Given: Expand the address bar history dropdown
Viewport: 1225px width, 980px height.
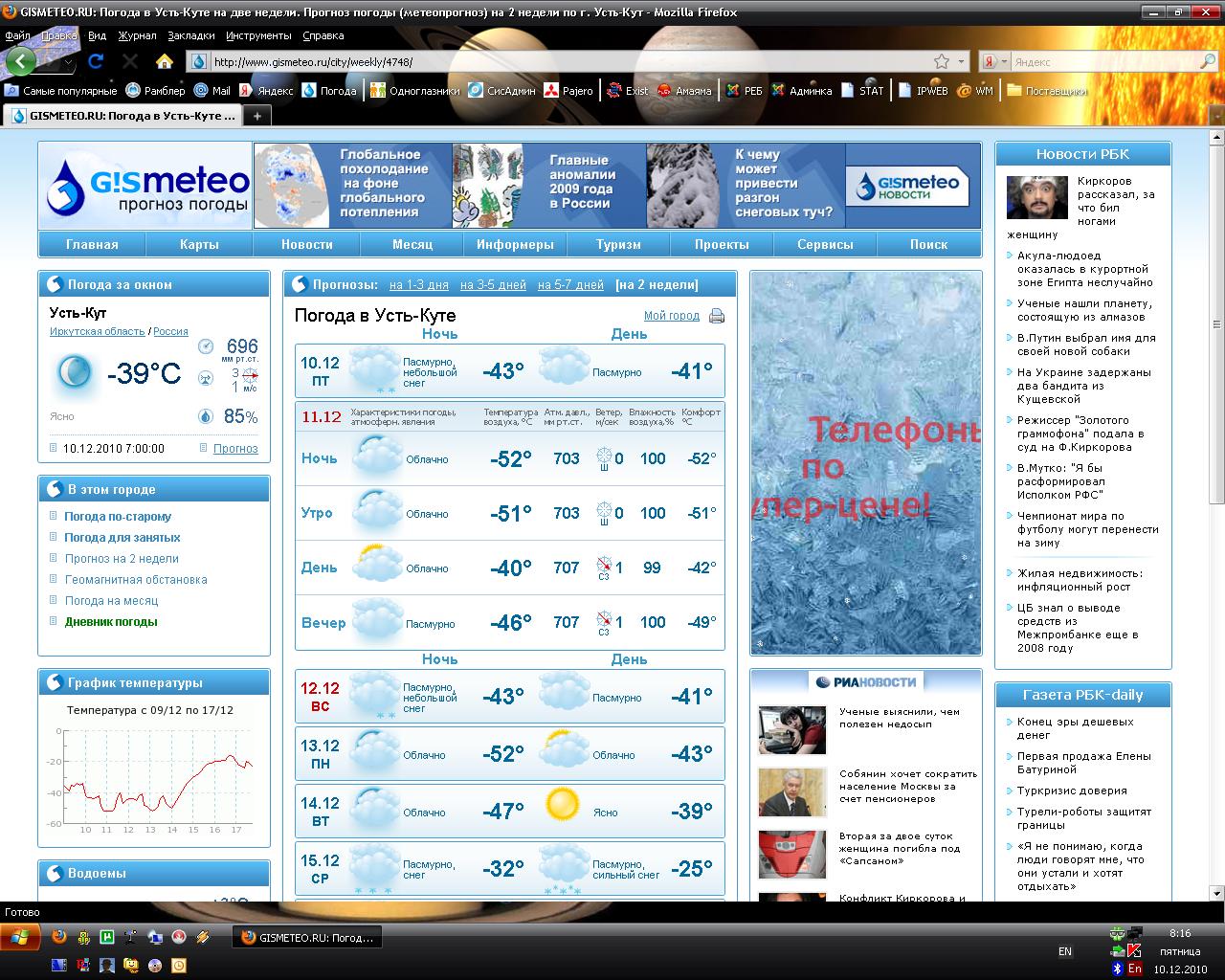Looking at the screenshot, I should 961,61.
